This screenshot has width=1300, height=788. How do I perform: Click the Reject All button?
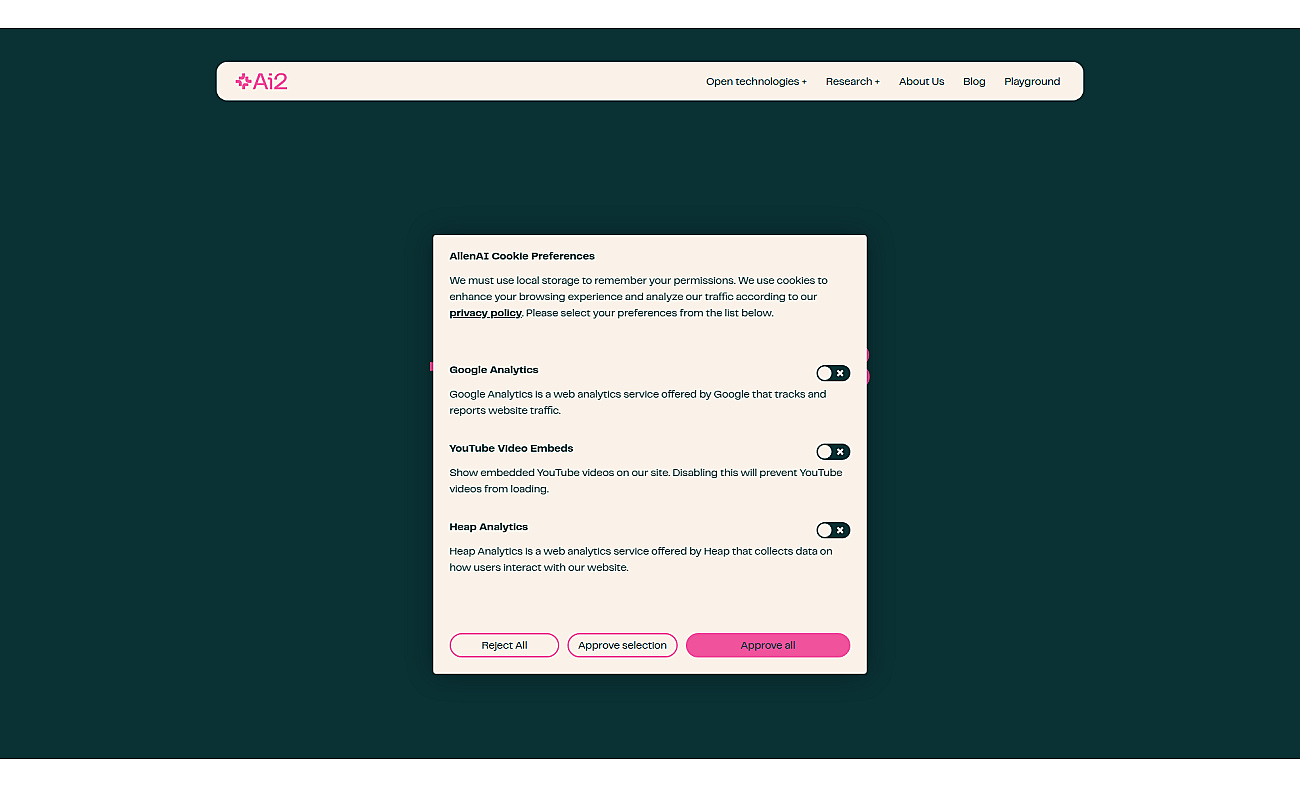(x=504, y=645)
